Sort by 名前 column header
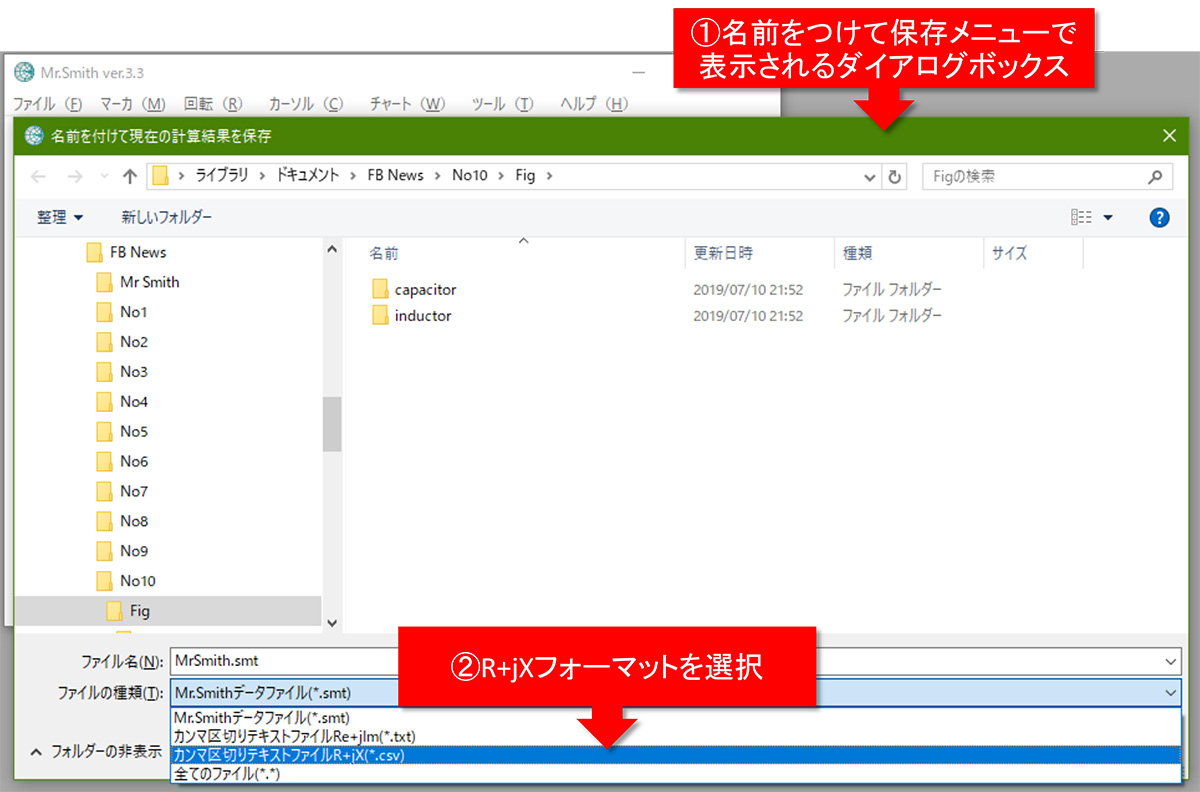Viewport: 1200px width, 792px height. pos(384,254)
